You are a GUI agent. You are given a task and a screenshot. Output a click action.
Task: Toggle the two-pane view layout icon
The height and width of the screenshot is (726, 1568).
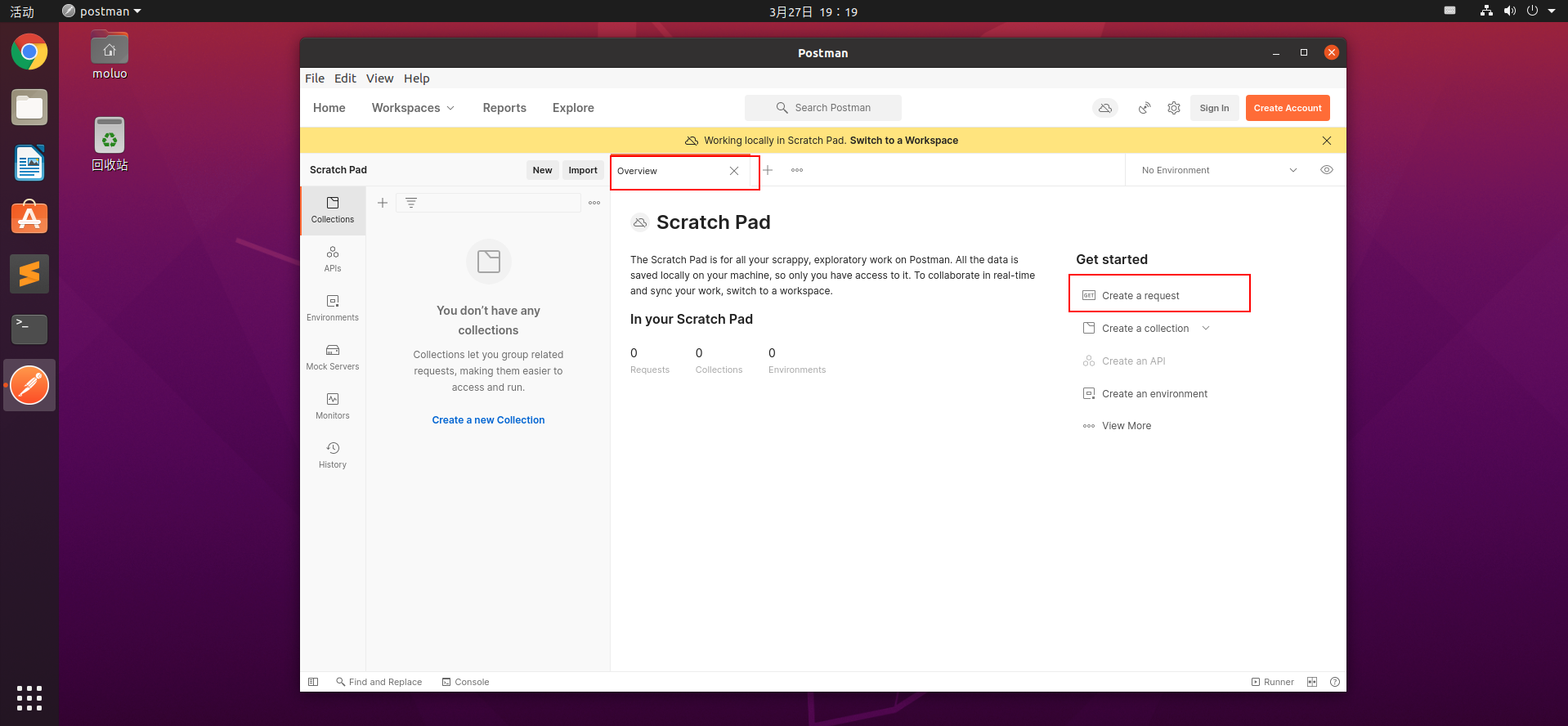(1312, 682)
